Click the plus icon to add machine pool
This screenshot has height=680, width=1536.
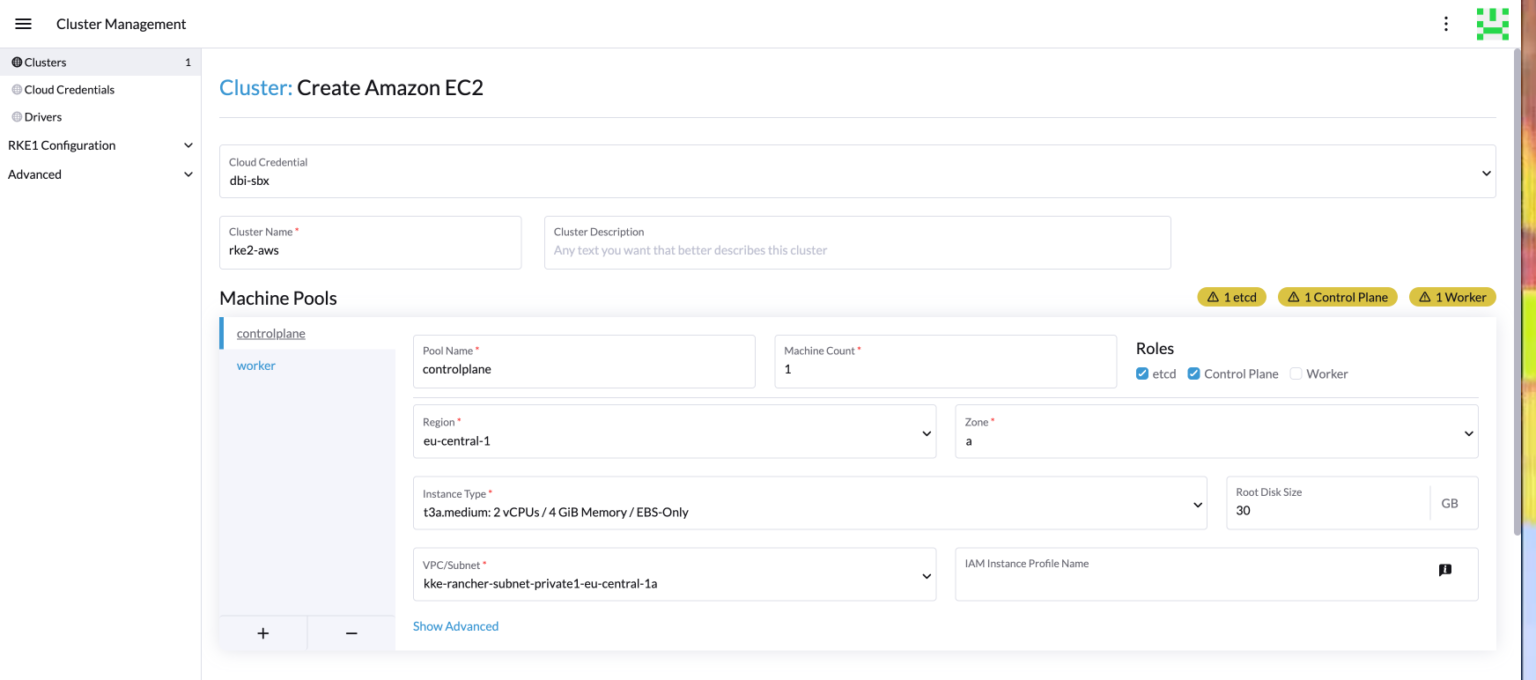263,633
